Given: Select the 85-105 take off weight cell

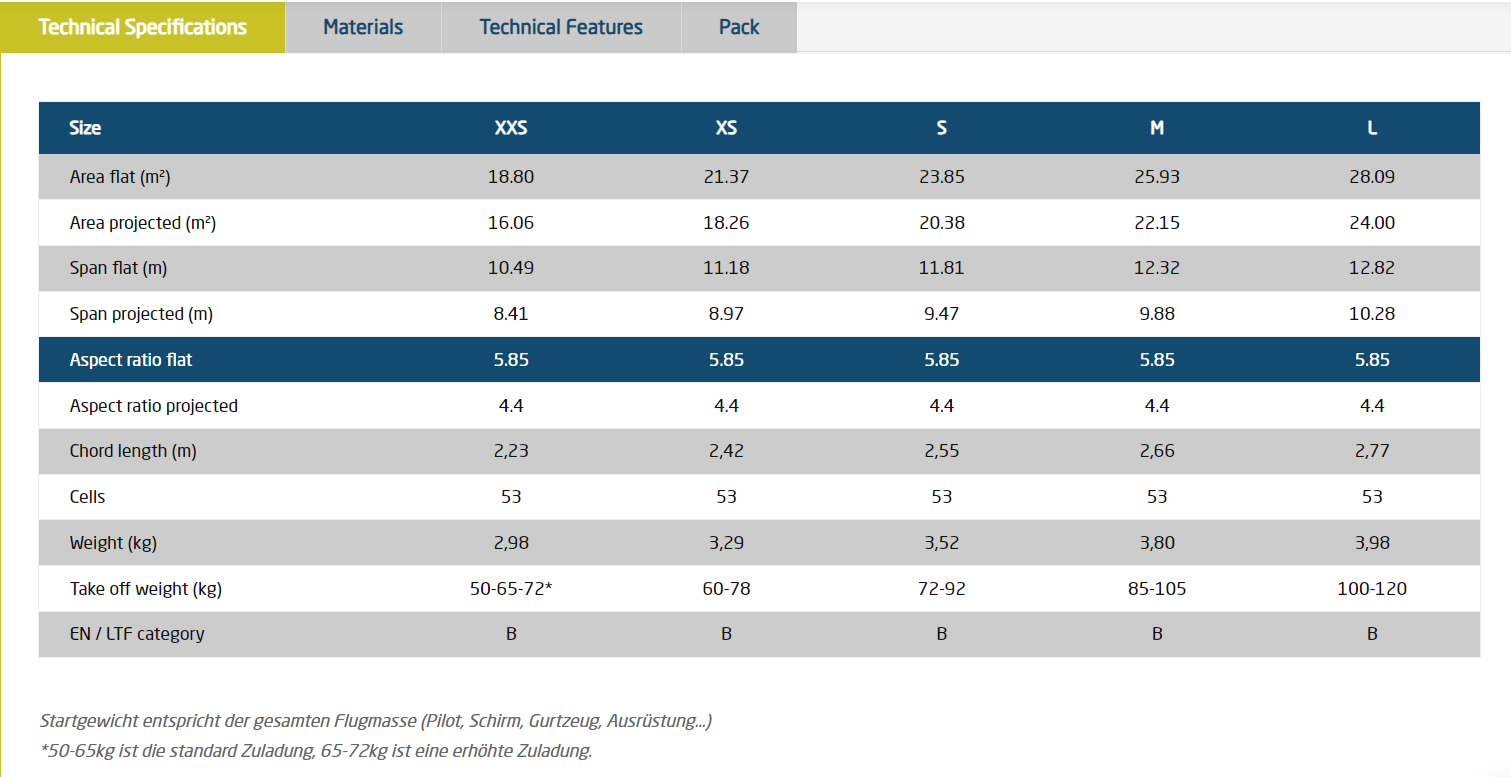Looking at the screenshot, I should pyautogui.click(x=1157, y=589).
